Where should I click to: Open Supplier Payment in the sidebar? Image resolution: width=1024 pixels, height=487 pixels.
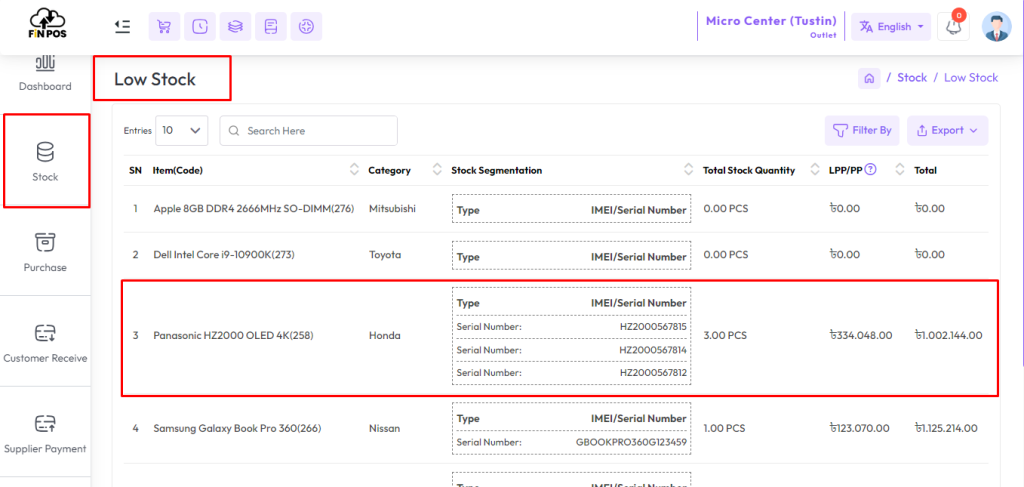coord(45,433)
